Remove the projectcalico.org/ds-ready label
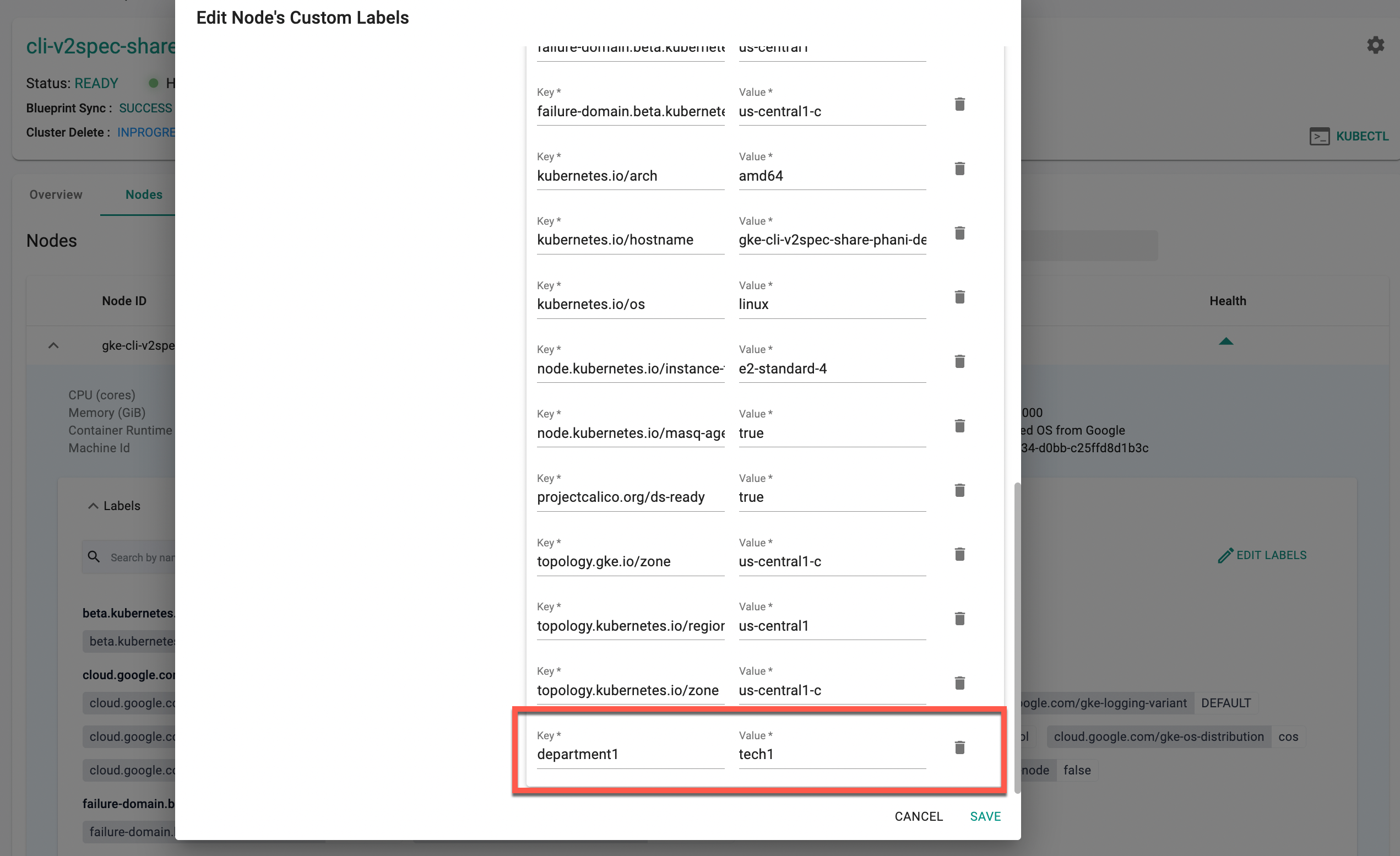This screenshot has height=856, width=1400. click(x=959, y=490)
